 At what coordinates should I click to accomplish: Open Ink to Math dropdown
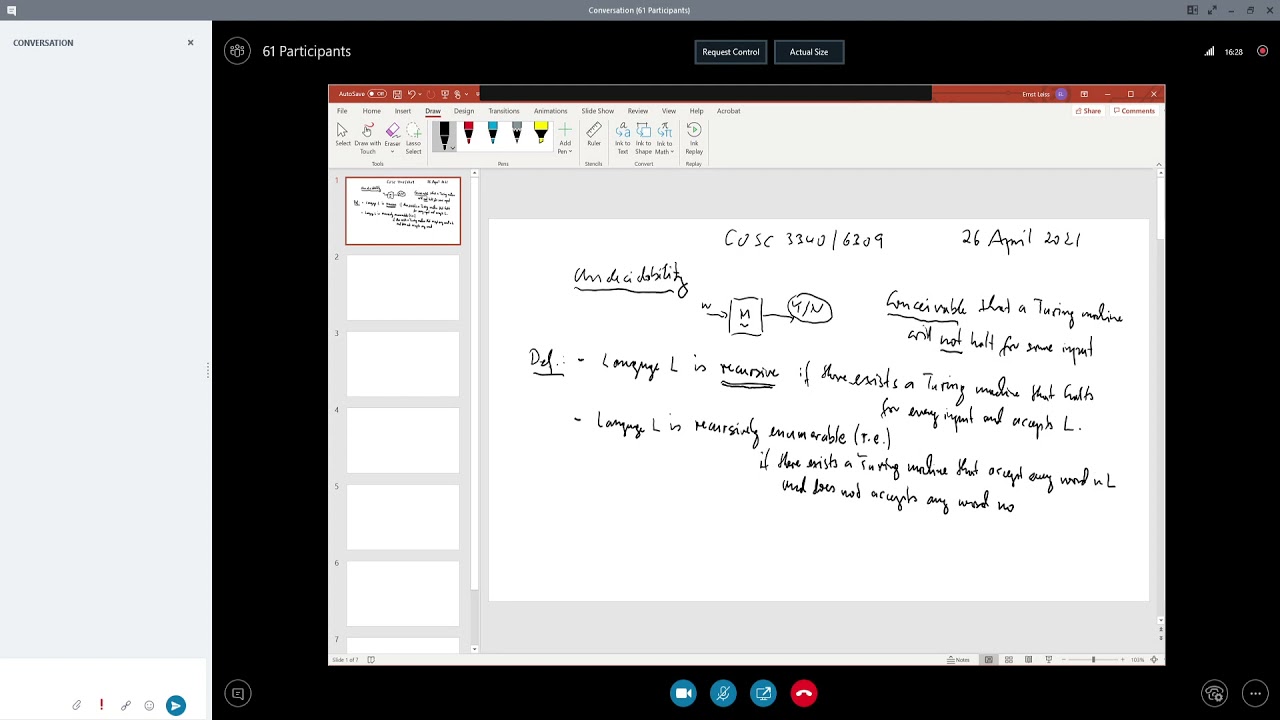[664, 138]
